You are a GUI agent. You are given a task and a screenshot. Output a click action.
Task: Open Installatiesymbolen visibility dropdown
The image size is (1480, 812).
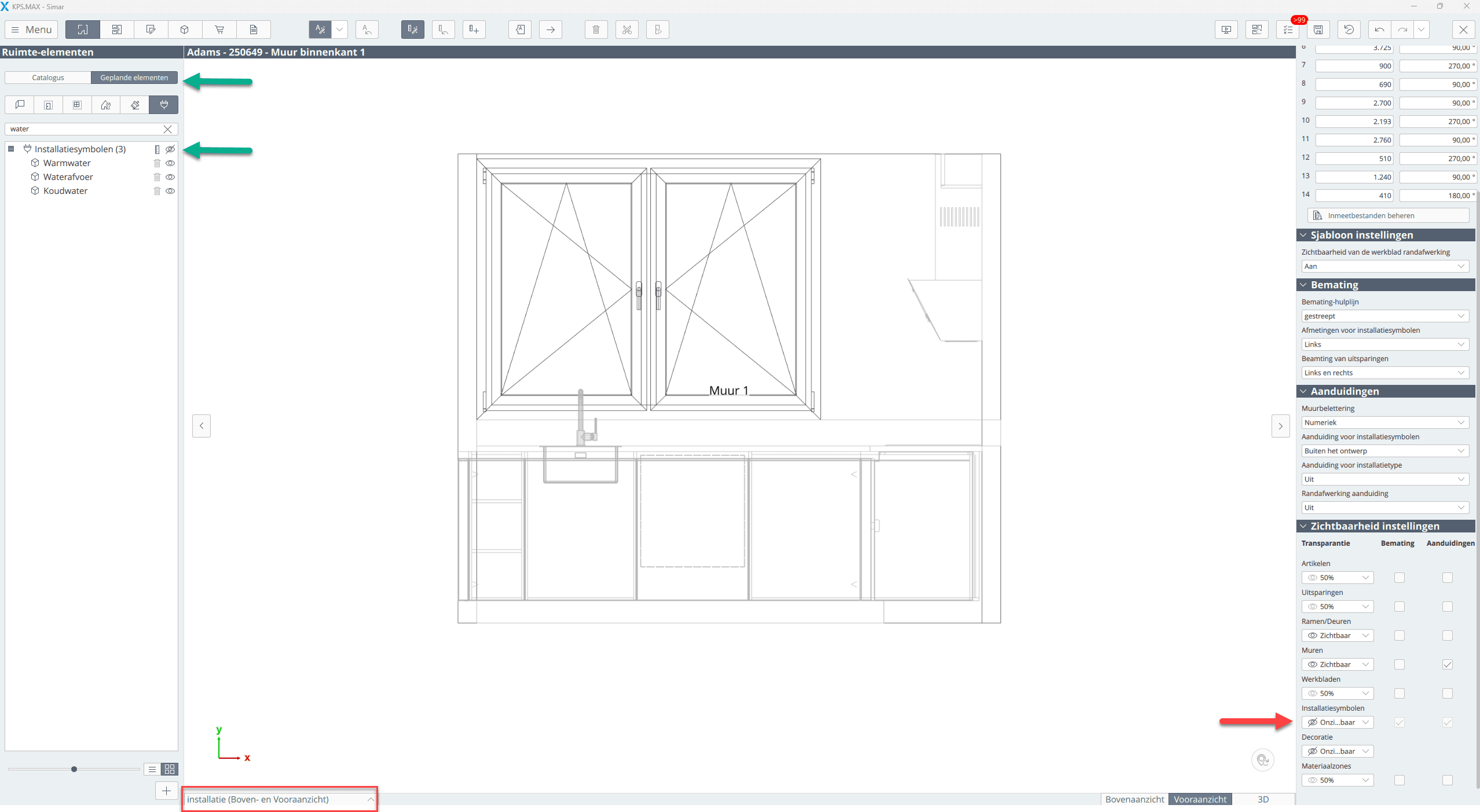[1337, 722]
